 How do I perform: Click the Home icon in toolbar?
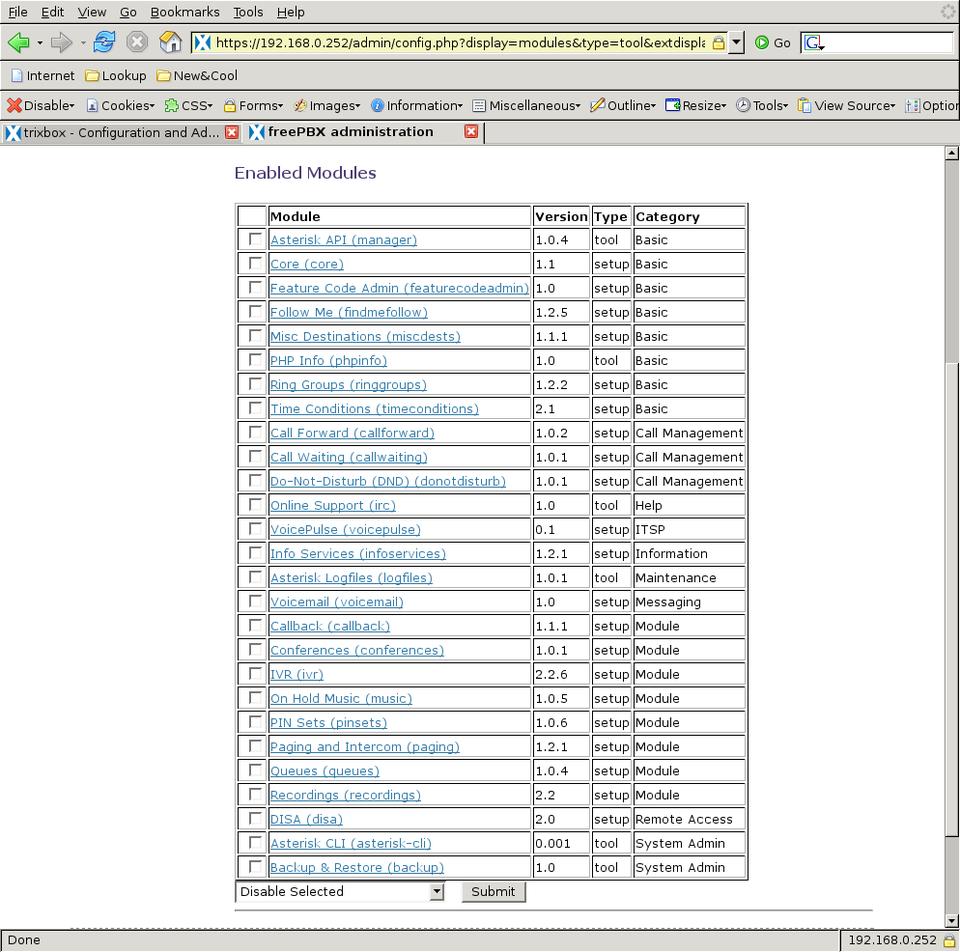[171, 42]
